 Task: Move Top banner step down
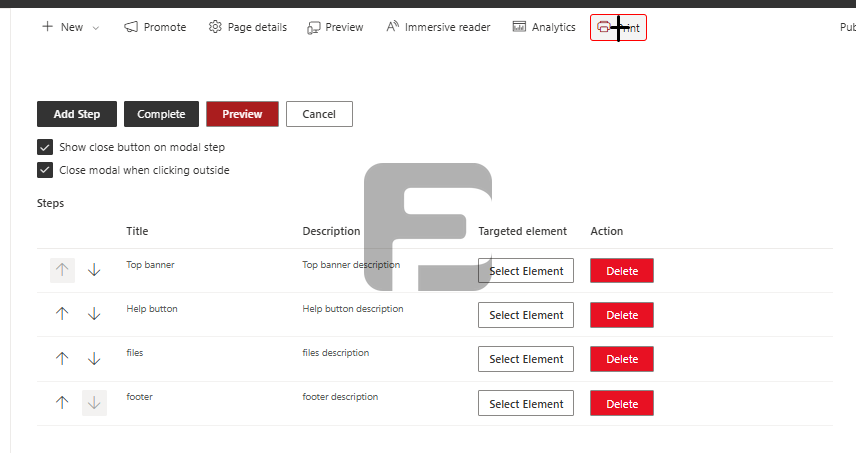pyautogui.click(x=94, y=270)
